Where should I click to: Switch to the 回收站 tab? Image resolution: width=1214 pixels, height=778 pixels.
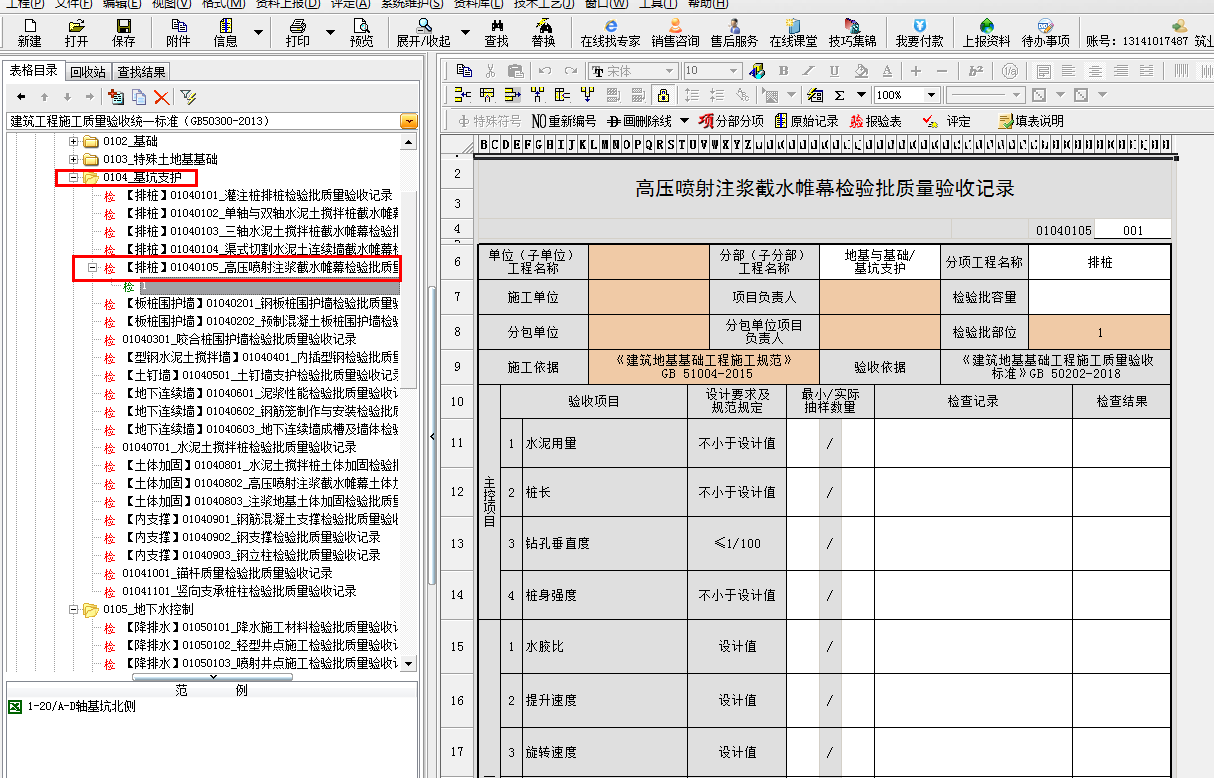coord(88,72)
